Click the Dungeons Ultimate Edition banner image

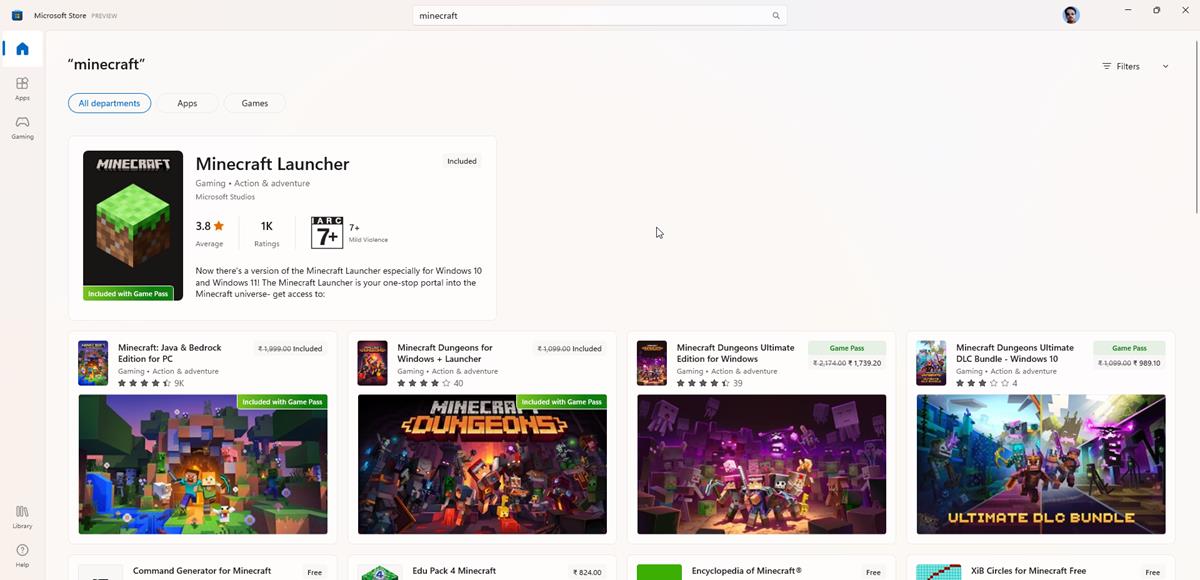[761, 464]
